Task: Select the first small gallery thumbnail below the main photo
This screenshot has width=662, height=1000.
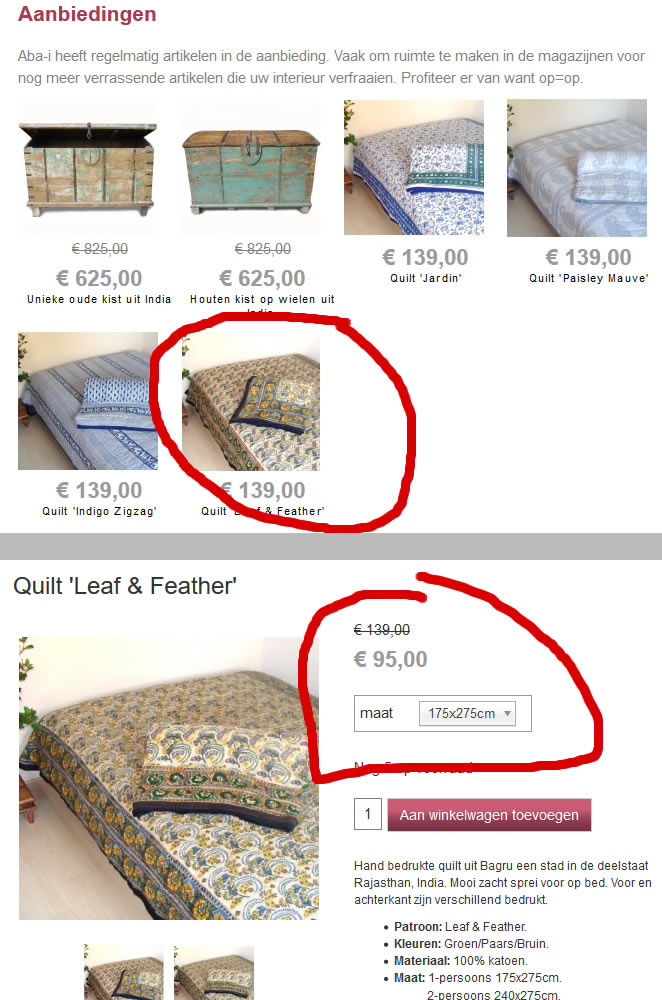Action: pyautogui.click(x=124, y=972)
